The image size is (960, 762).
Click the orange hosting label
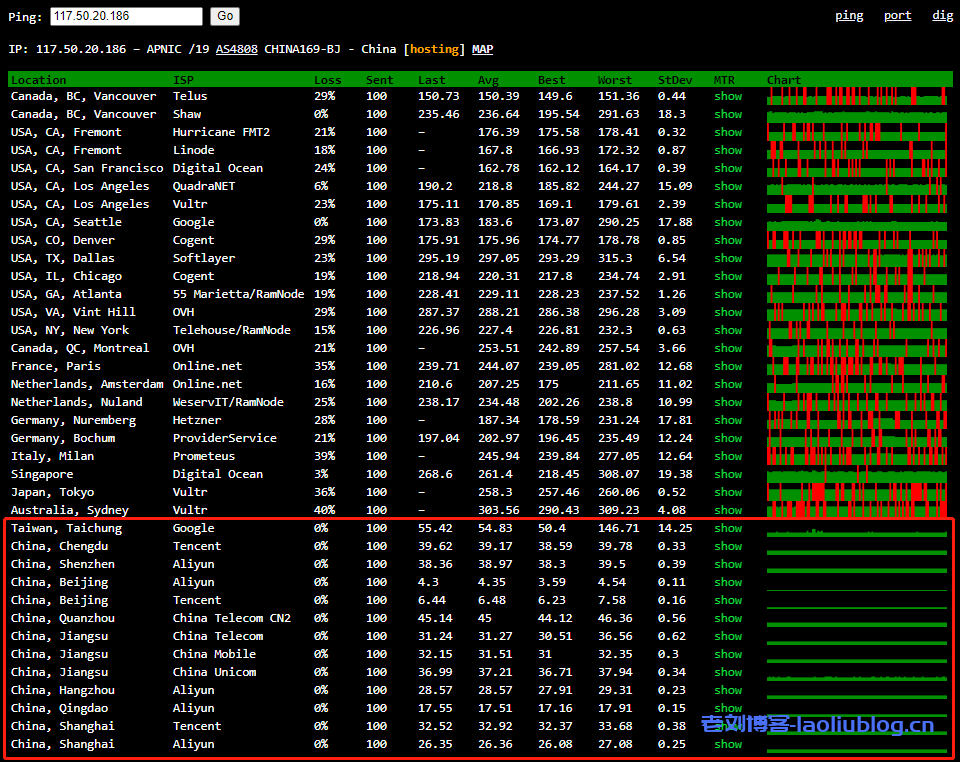[435, 49]
